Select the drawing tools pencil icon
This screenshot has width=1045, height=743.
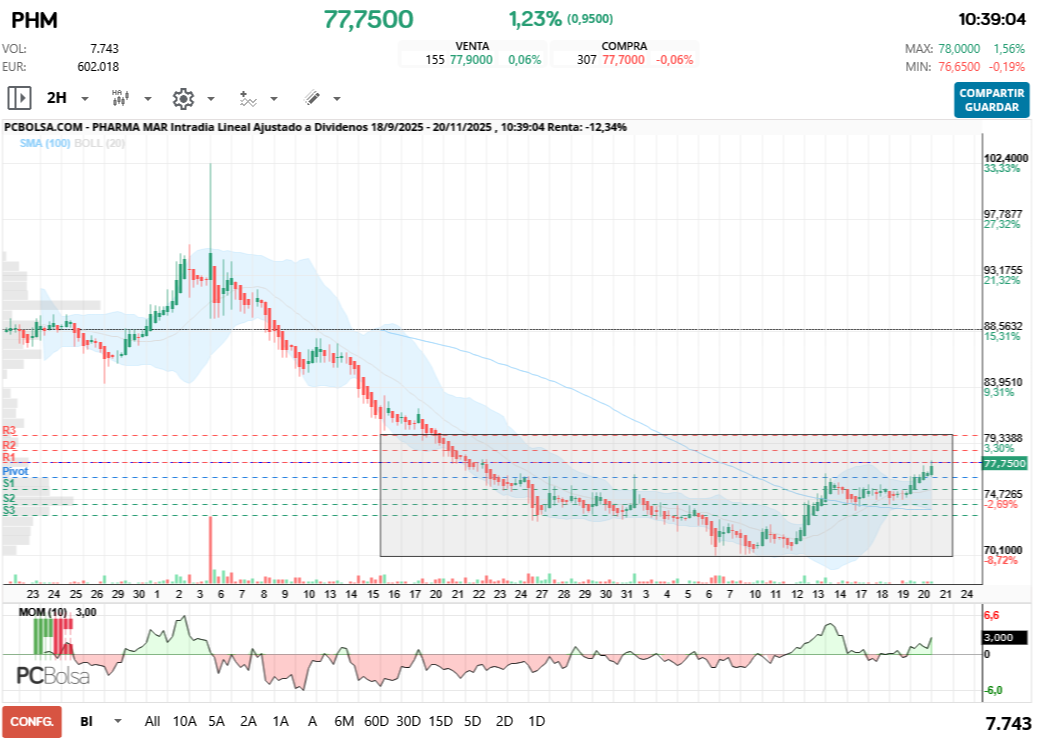coord(311,97)
